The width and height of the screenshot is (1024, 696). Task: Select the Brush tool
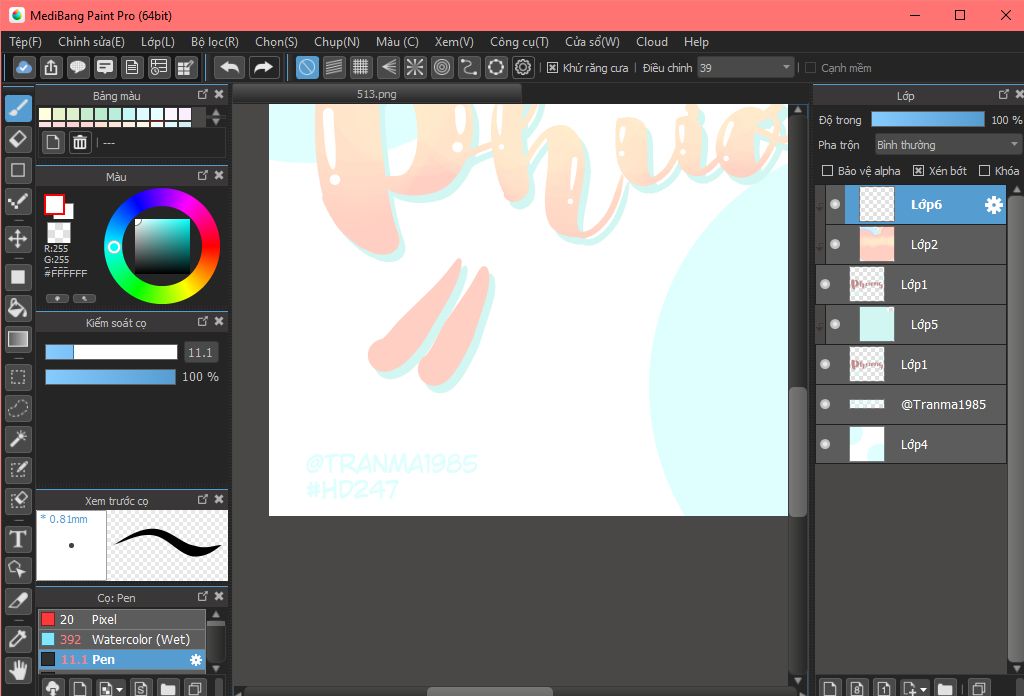point(18,108)
